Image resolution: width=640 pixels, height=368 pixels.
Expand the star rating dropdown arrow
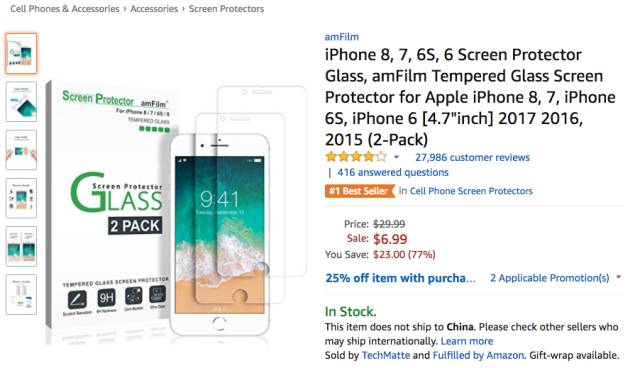[x=396, y=157]
